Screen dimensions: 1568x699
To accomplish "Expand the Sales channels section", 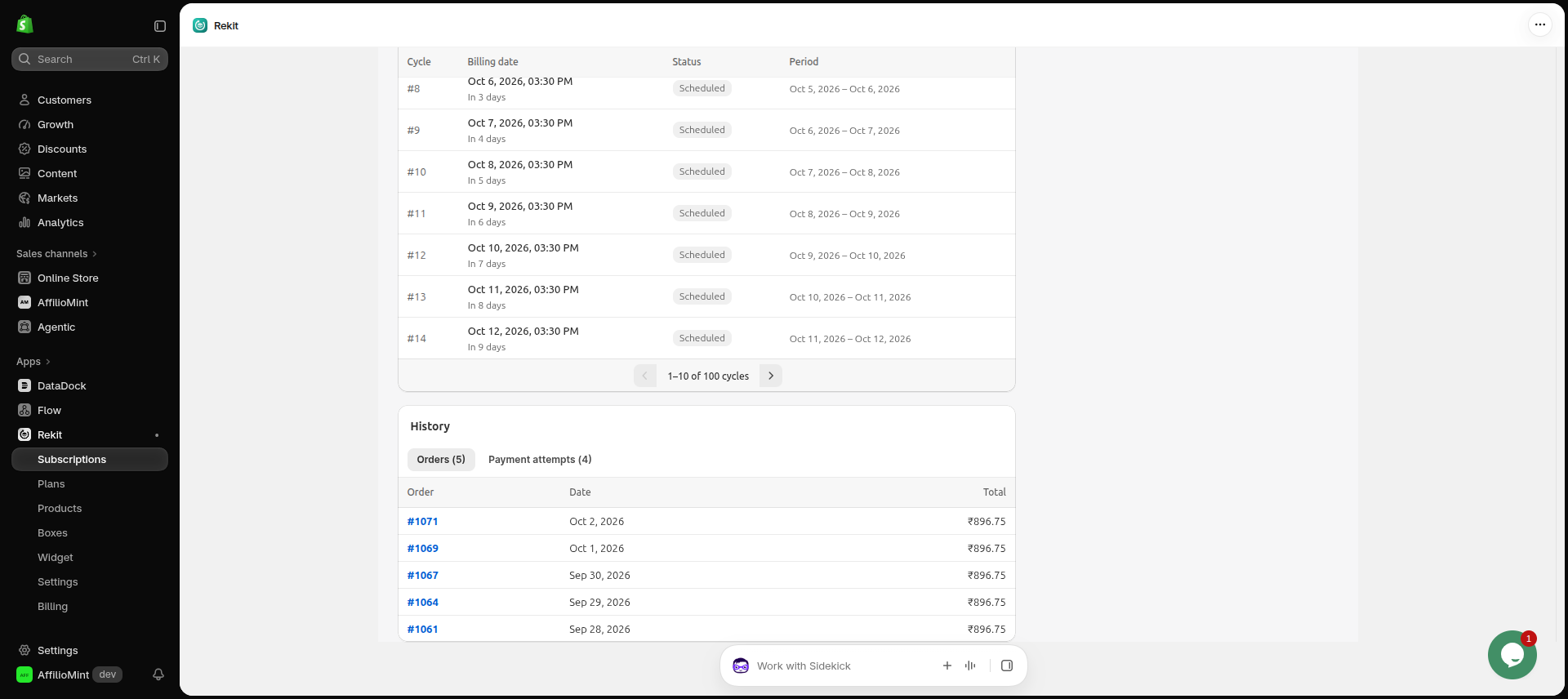I will 56,253.
